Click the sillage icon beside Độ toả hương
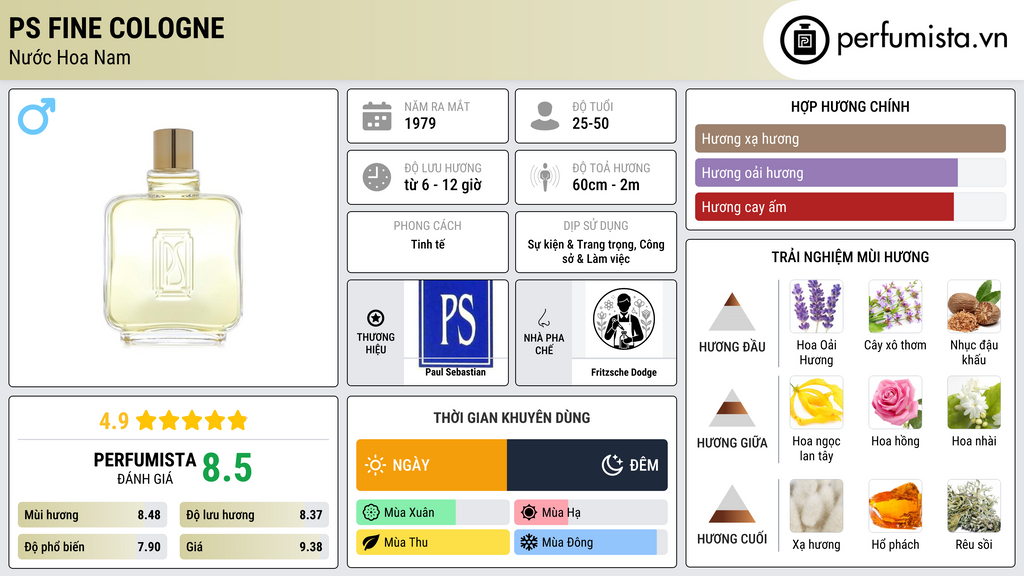The width and height of the screenshot is (1024, 576). point(545,177)
